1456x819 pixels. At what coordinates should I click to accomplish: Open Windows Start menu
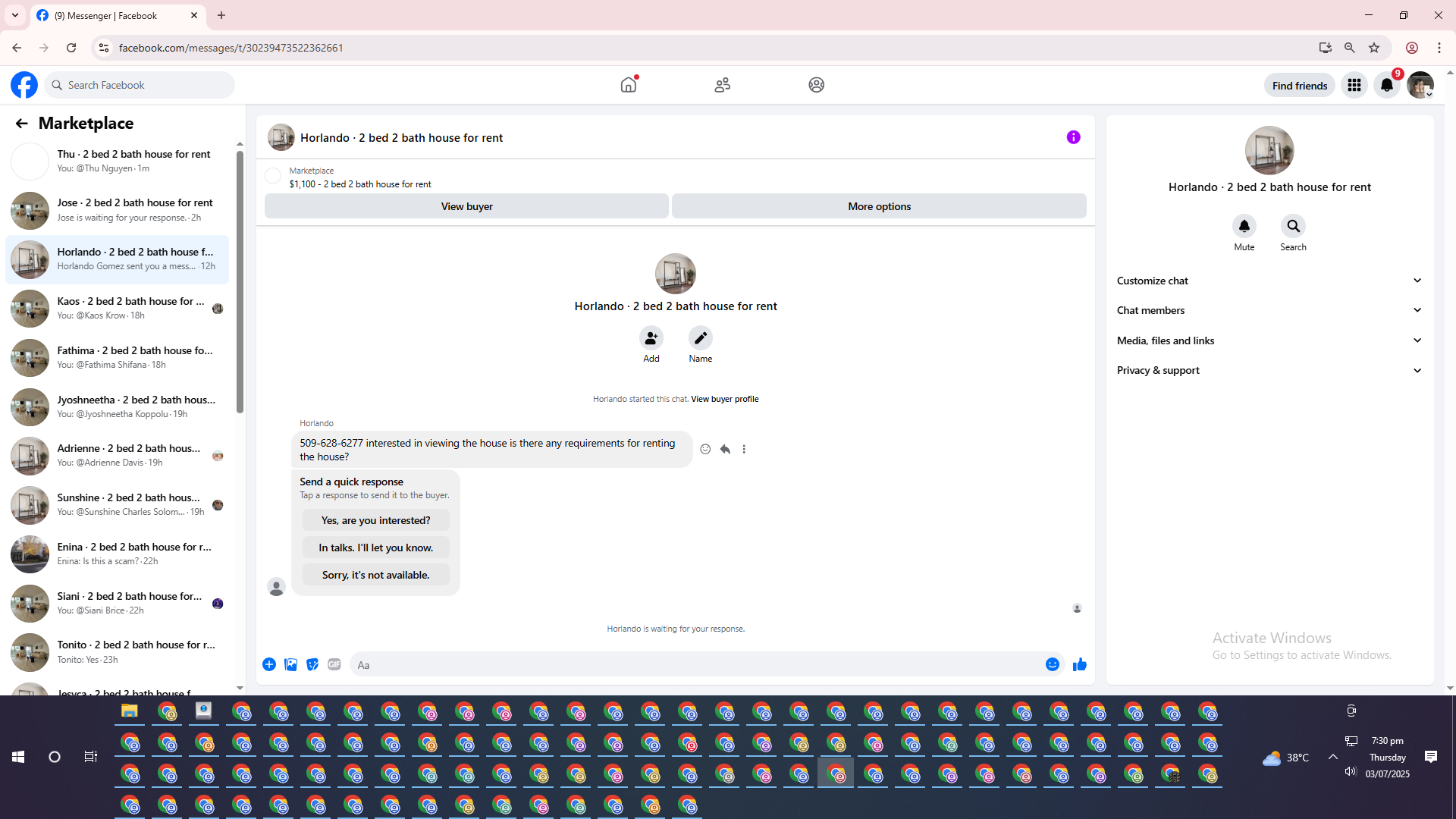[x=18, y=757]
